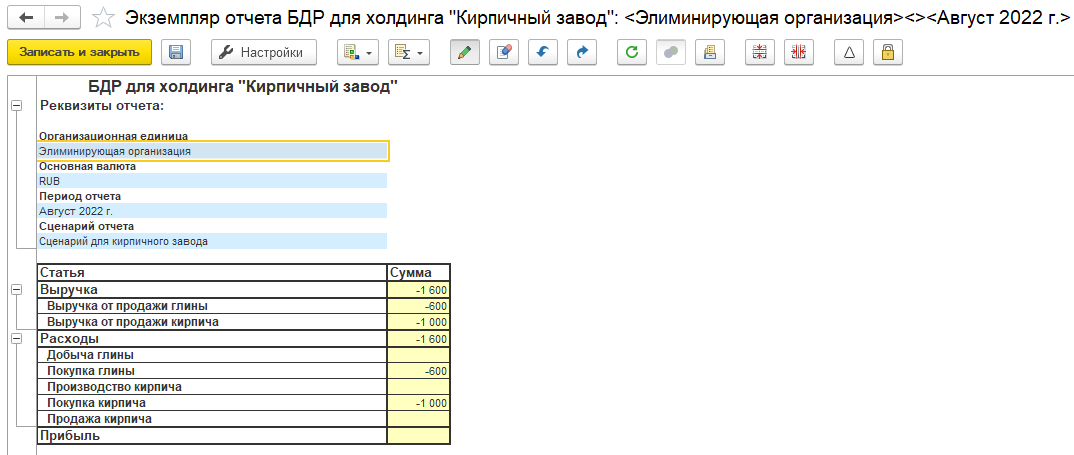Click the 'Записать и закрыть' button
The height and width of the screenshot is (455, 1074).
[x=79, y=52]
